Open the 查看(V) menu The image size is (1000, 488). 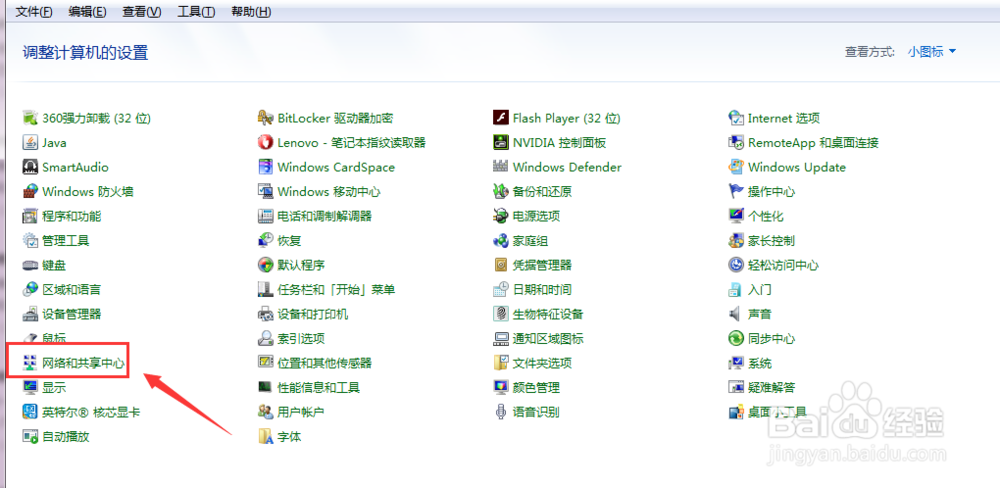coord(142,12)
